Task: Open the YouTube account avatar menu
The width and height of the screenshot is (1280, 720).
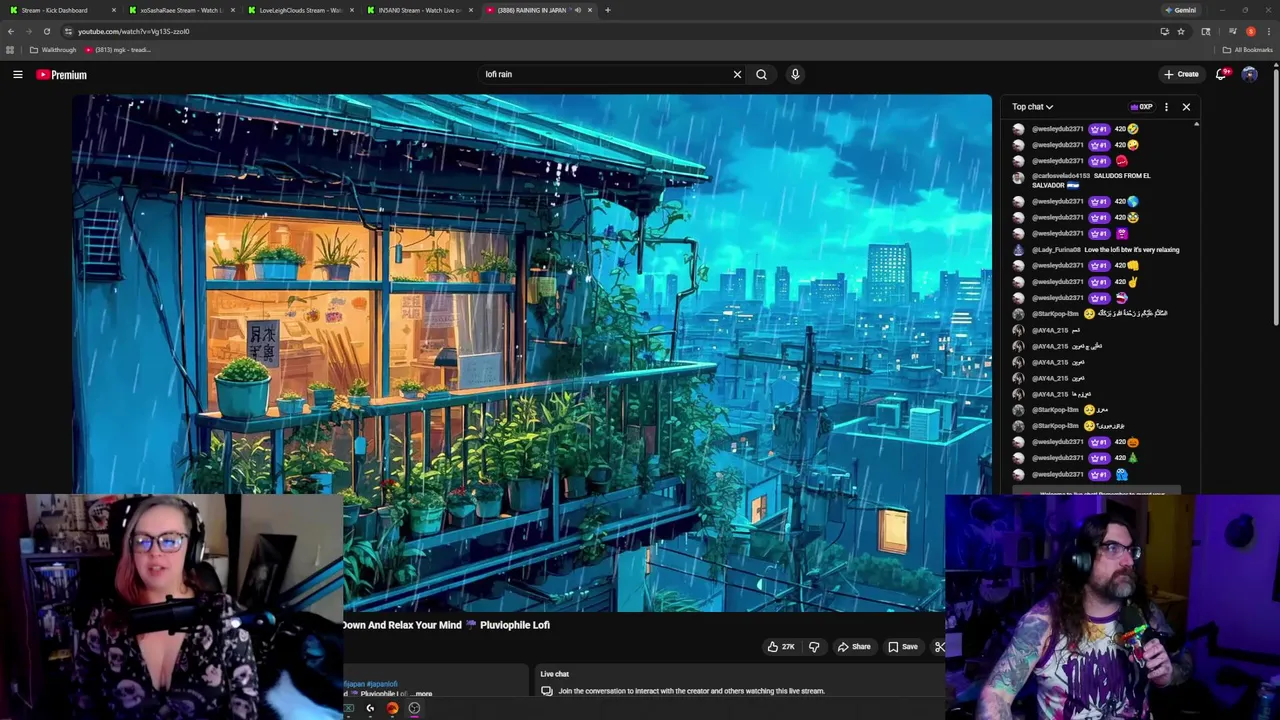Action: [1249, 74]
